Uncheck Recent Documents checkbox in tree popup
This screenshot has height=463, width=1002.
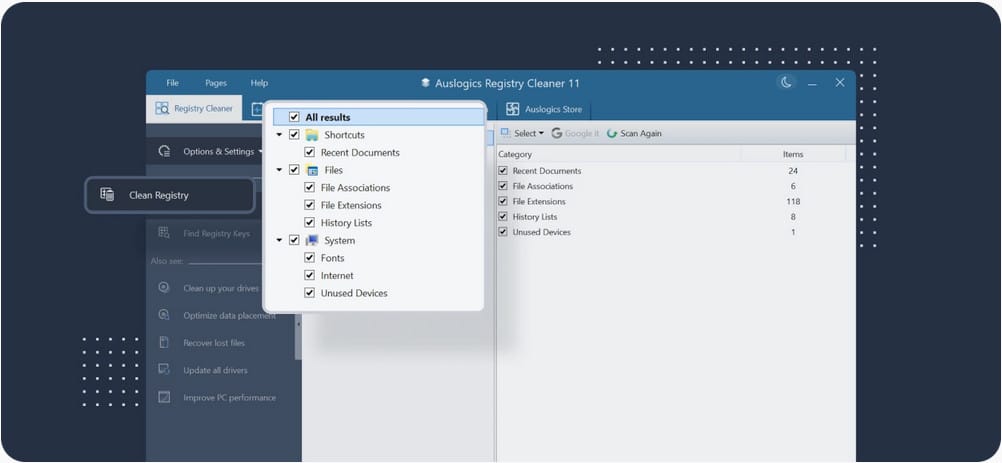[x=309, y=153]
